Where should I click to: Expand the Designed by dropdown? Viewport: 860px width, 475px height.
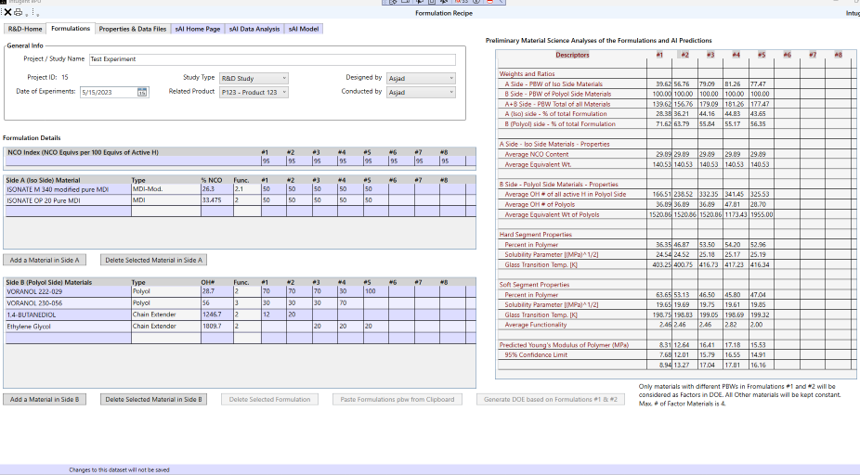[x=451, y=78]
